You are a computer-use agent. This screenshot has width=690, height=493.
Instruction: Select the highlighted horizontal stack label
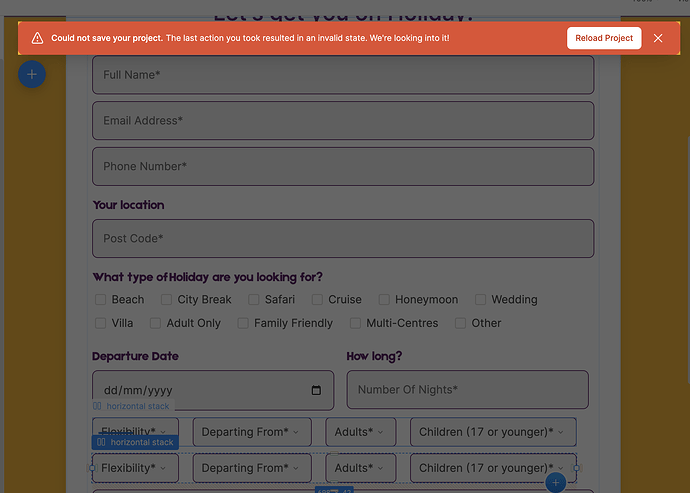[x=135, y=442]
